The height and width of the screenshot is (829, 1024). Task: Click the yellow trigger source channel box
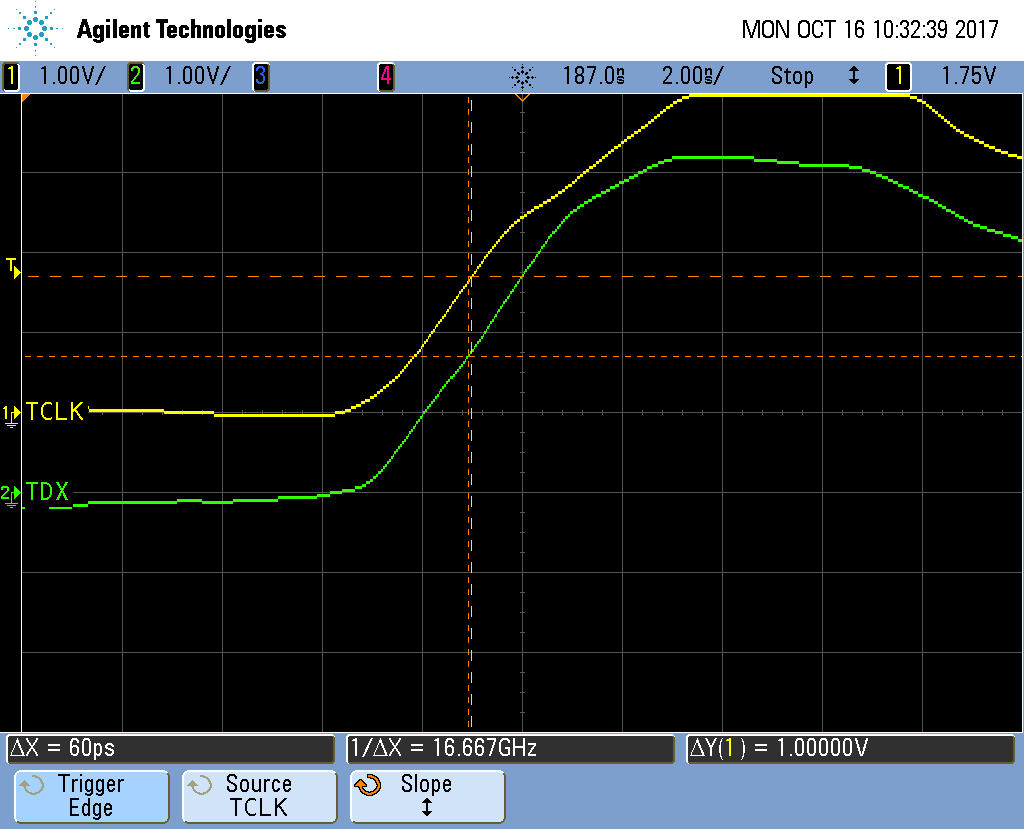(898, 76)
